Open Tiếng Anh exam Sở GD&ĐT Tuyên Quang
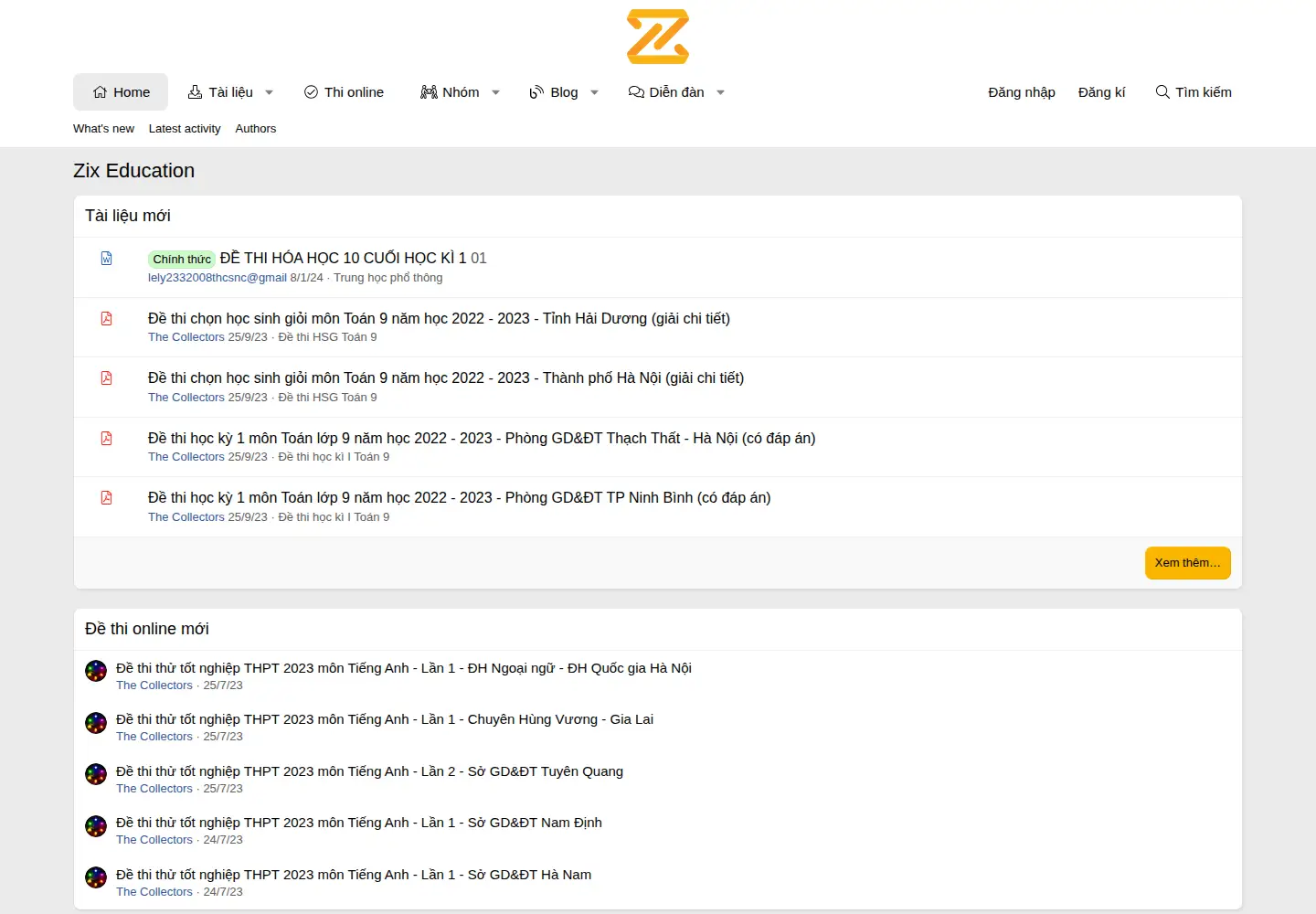This screenshot has height=914, width=1316. (x=370, y=771)
